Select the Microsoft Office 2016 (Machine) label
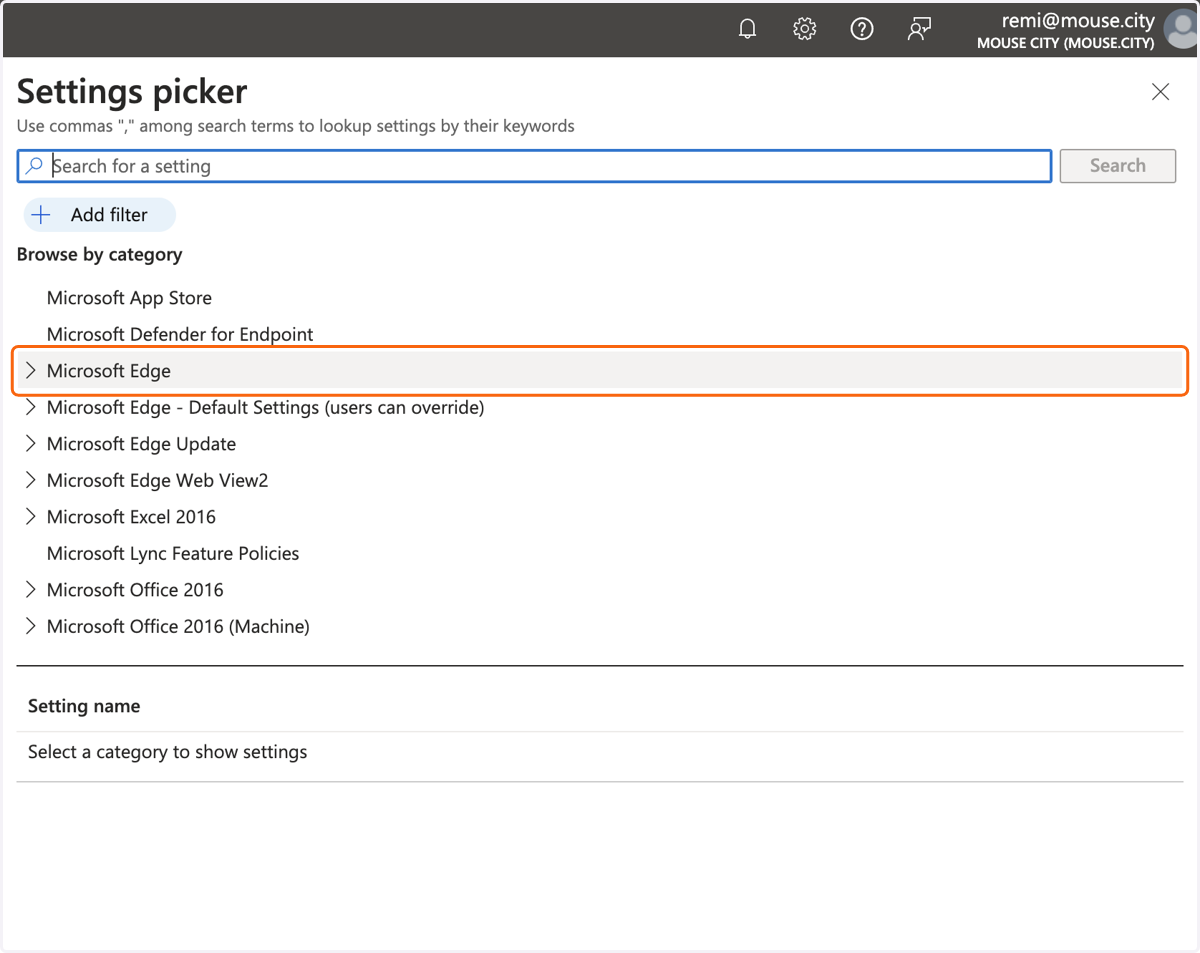Screen dimensions: 1200x953 178,626
